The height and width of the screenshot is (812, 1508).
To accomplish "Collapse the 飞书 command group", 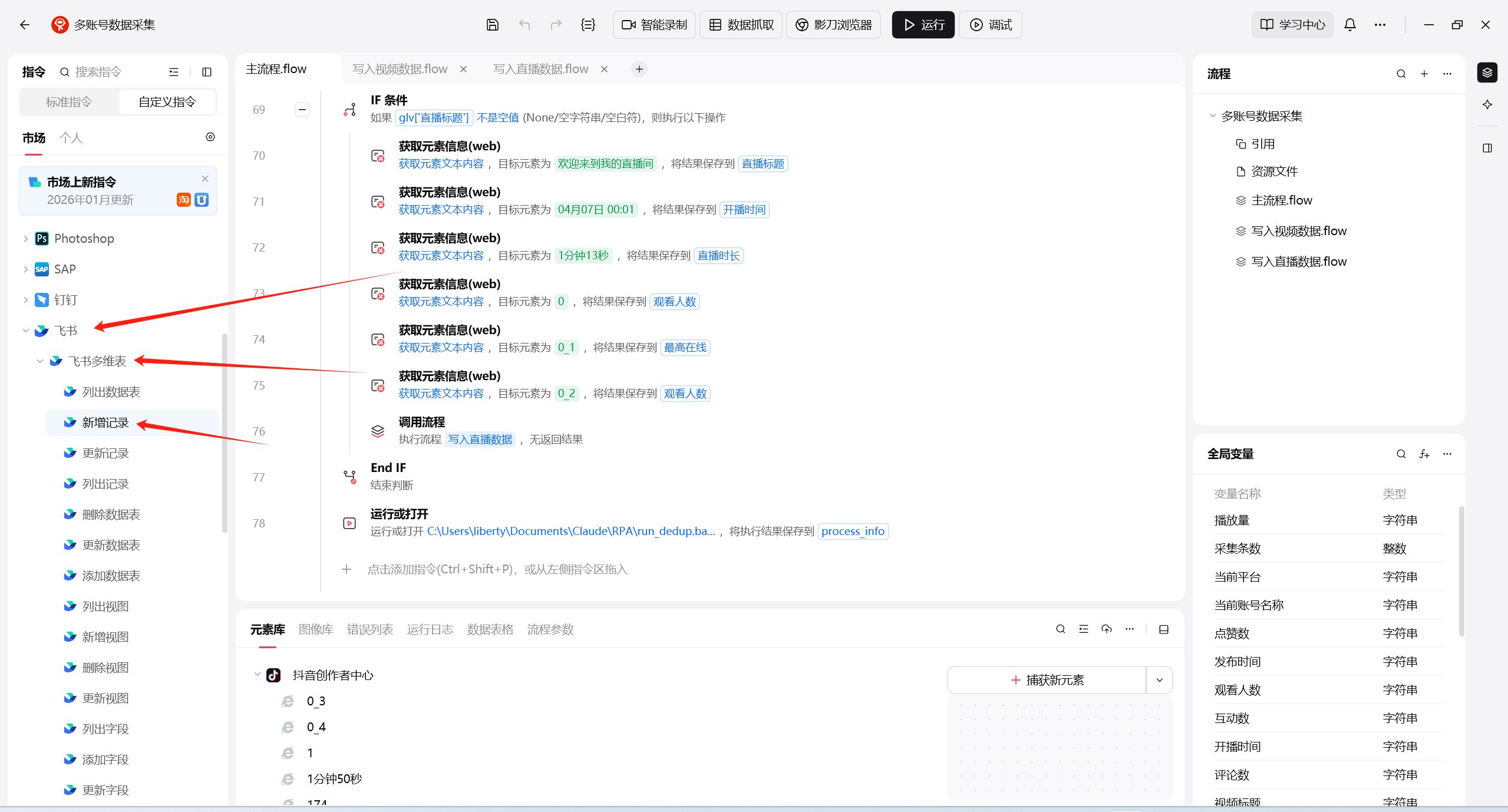I will tap(25, 330).
